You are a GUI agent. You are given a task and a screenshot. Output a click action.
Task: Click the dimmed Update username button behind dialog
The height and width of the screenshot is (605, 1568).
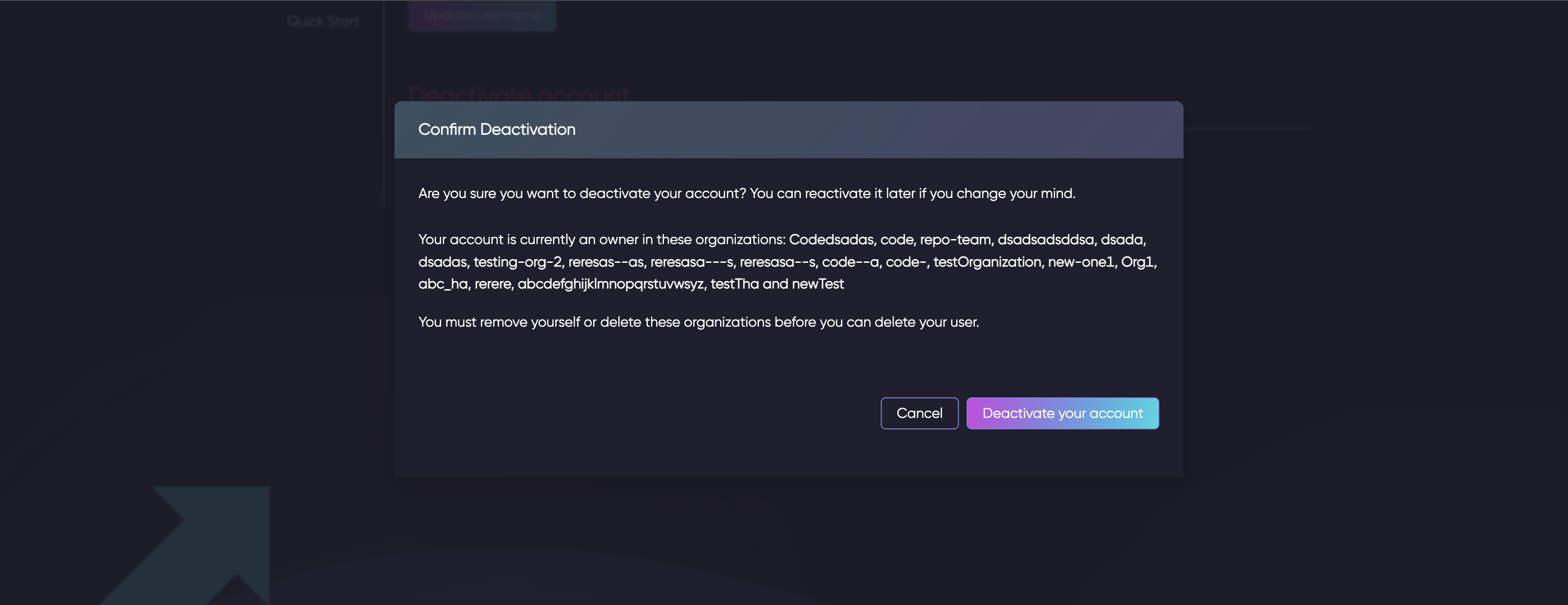tap(481, 15)
